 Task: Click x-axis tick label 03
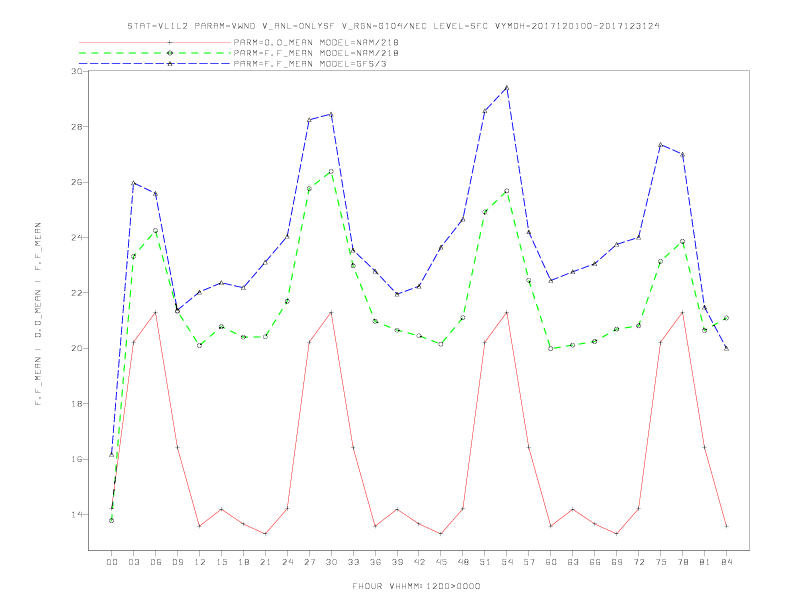(133, 562)
